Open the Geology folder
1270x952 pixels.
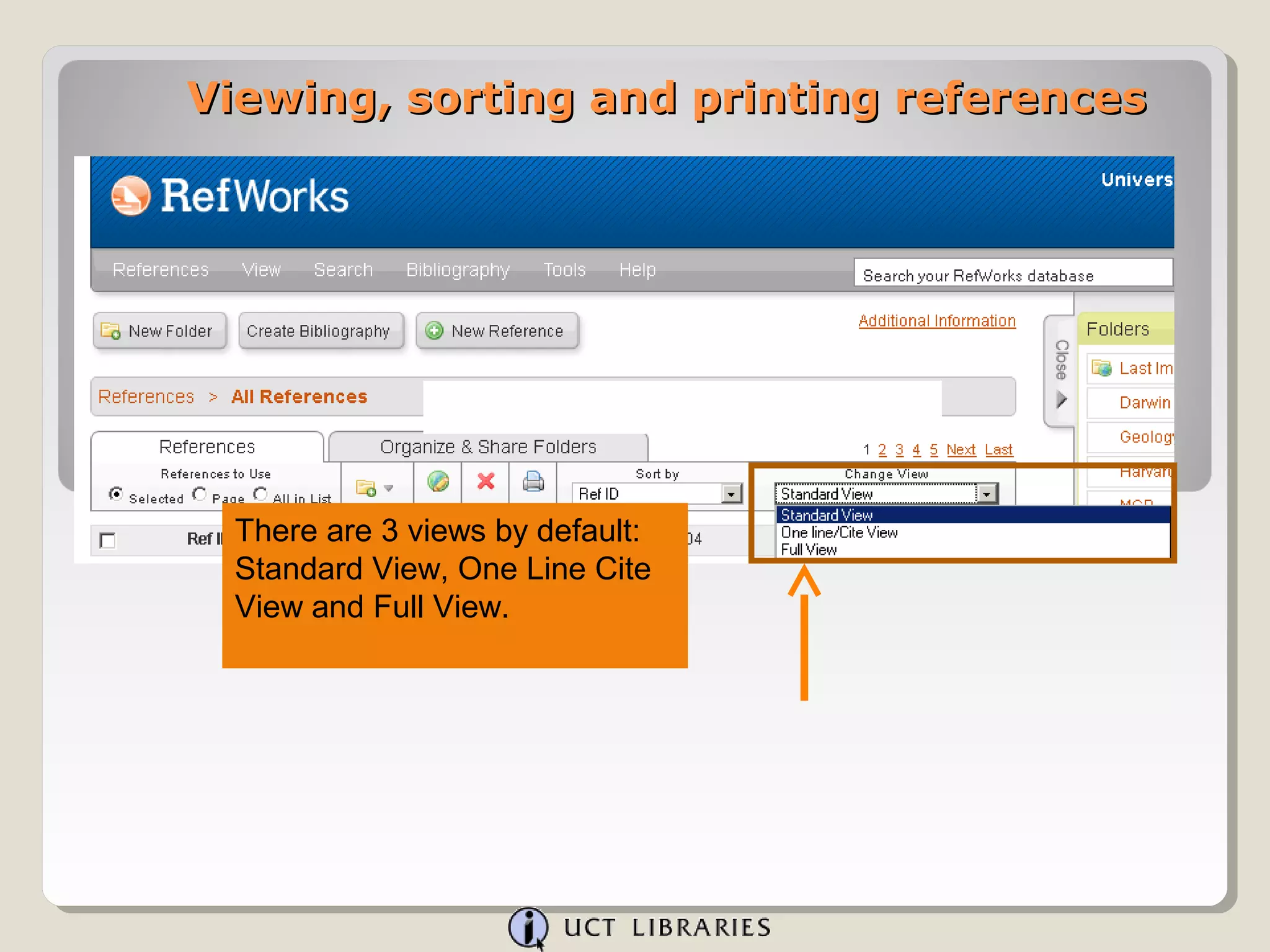point(1147,437)
